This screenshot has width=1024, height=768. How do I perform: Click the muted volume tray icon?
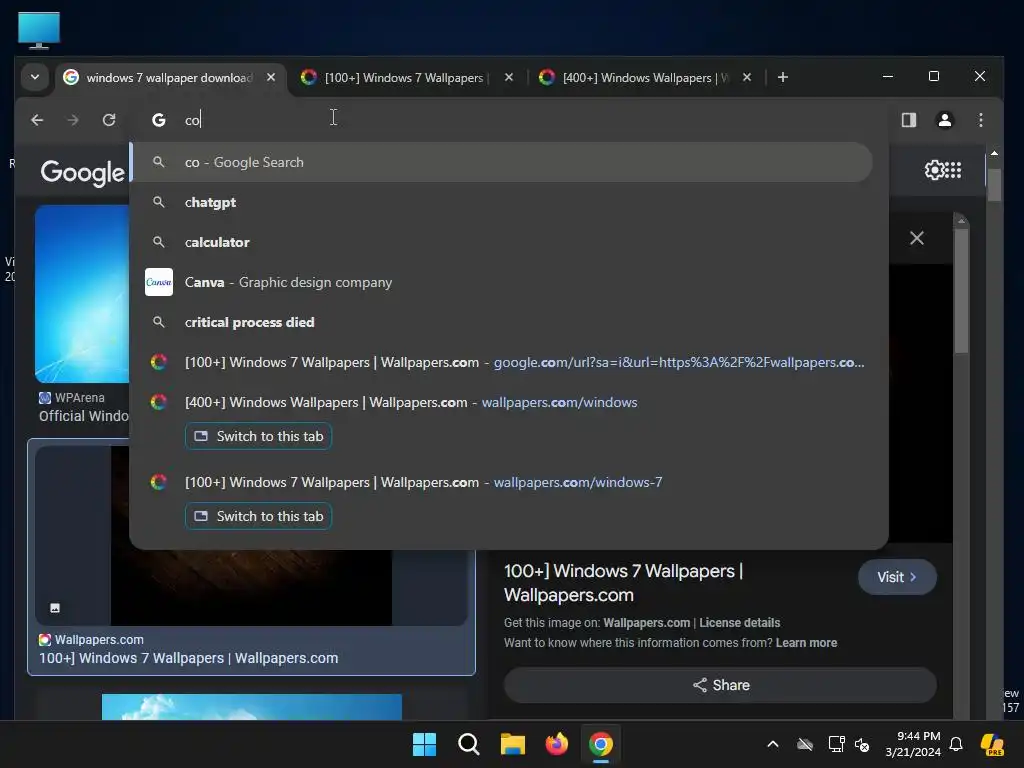[862, 744]
